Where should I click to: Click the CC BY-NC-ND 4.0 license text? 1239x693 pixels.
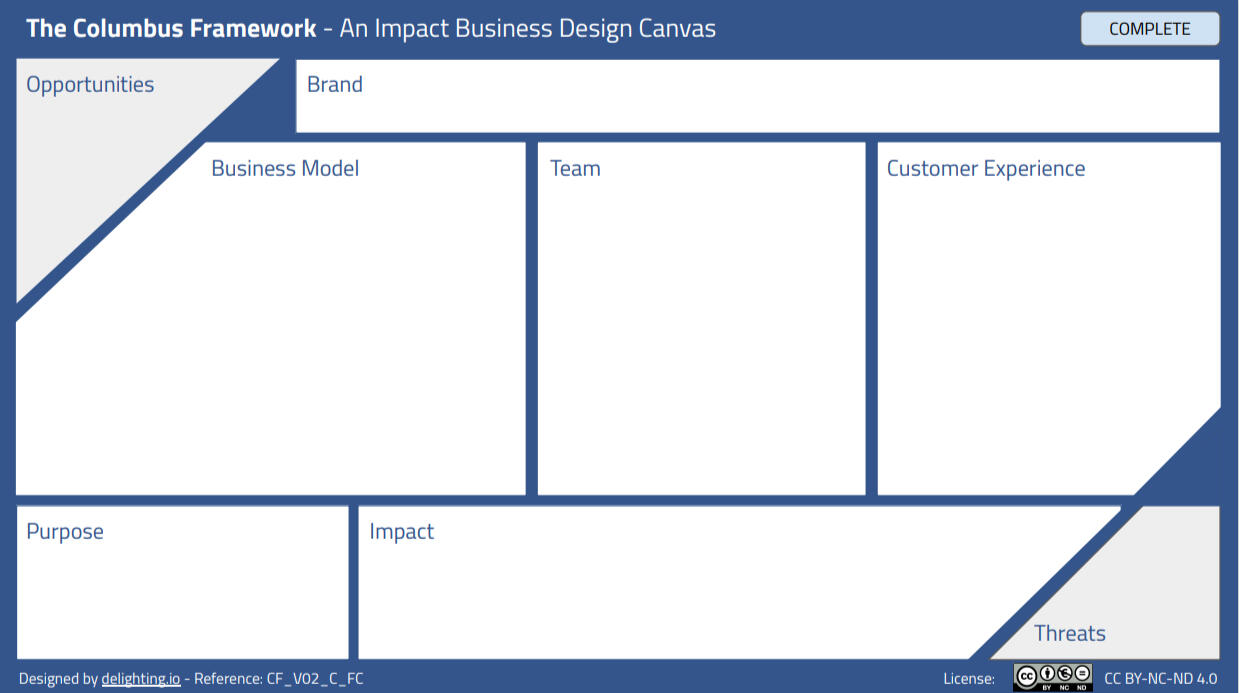click(x=1160, y=679)
